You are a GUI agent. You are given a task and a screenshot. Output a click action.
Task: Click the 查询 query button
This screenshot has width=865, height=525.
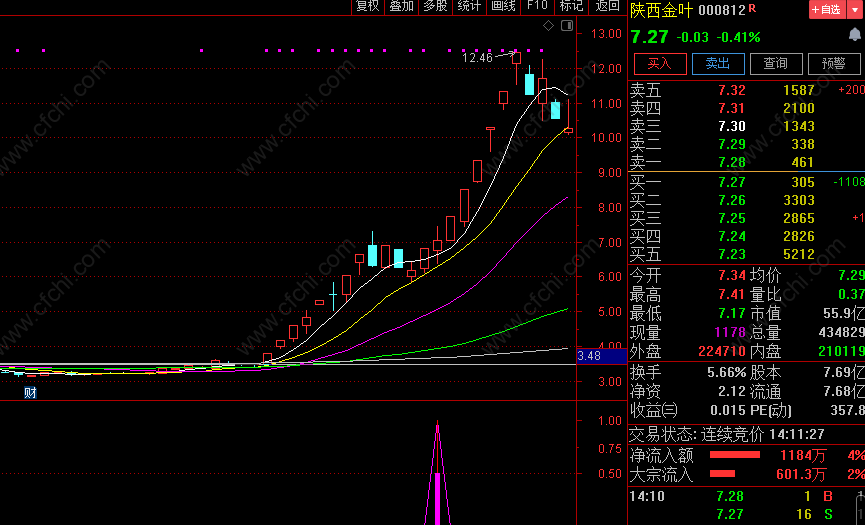776,63
